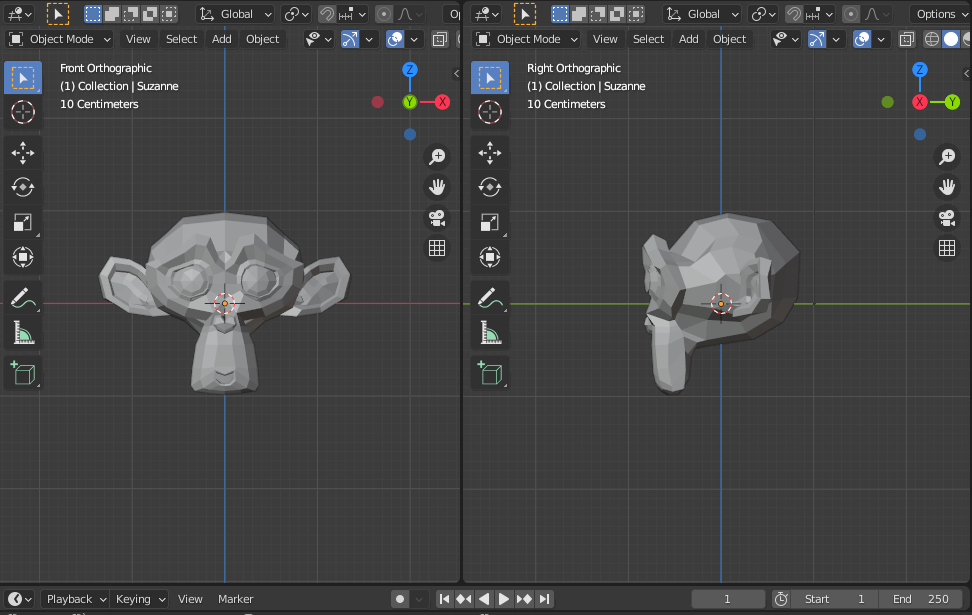Select the Scale tool in right viewport
The image size is (972, 615).
click(x=490, y=222)
